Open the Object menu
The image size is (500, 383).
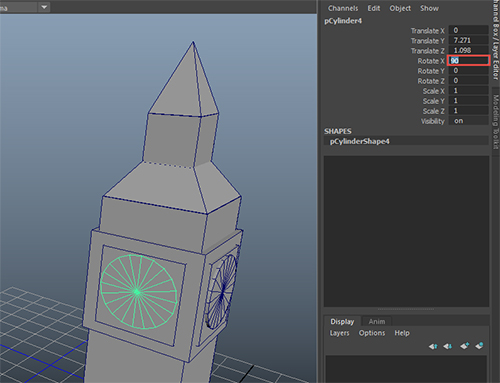tap(400, 8)
